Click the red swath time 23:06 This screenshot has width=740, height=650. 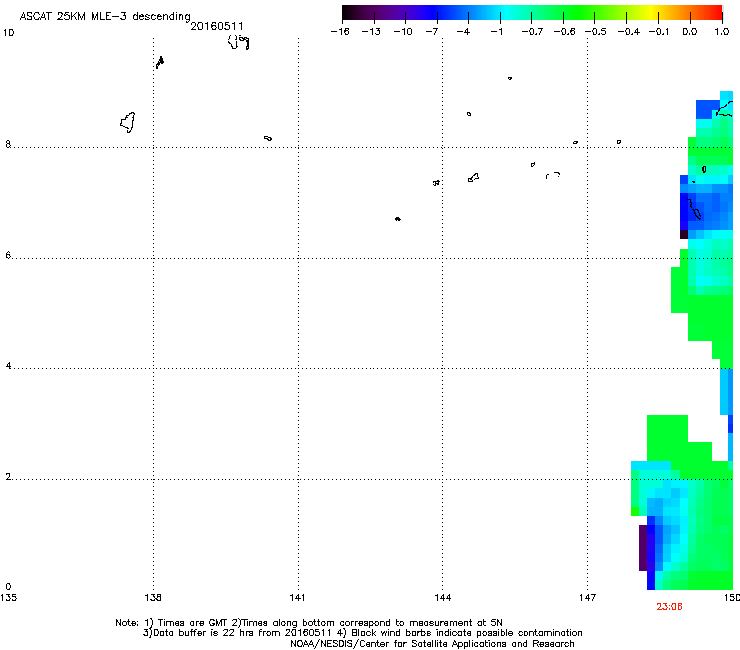point(669,607)
